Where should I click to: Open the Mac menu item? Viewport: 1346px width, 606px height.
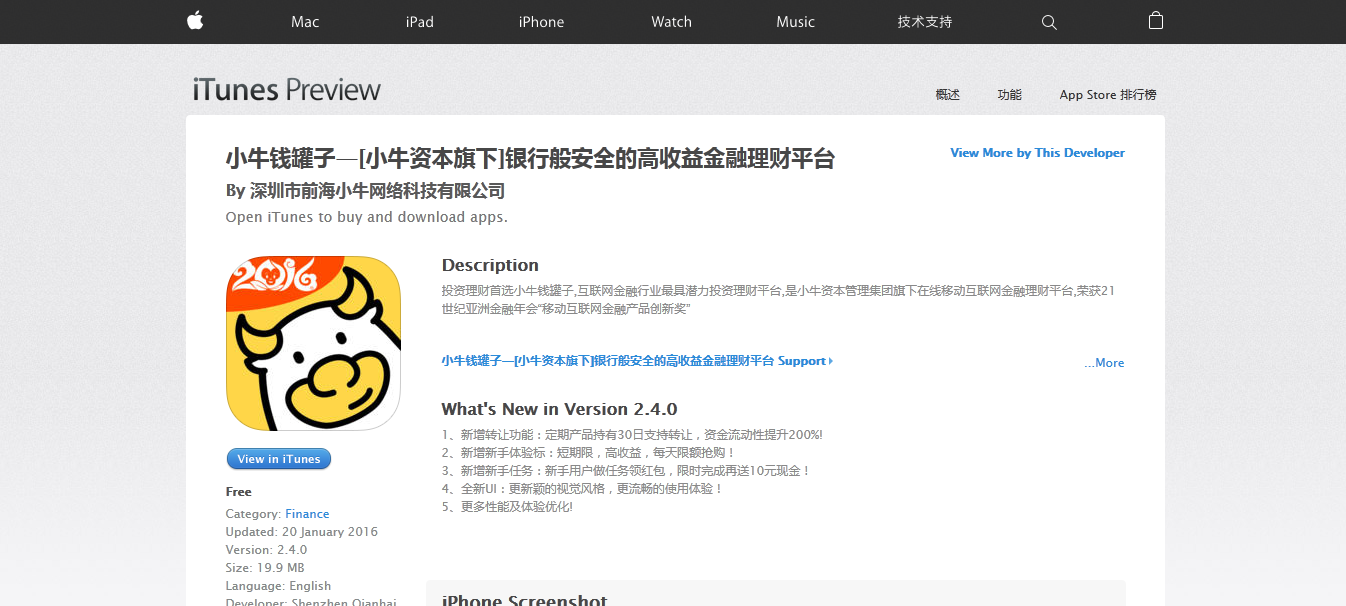coord(305,22)
